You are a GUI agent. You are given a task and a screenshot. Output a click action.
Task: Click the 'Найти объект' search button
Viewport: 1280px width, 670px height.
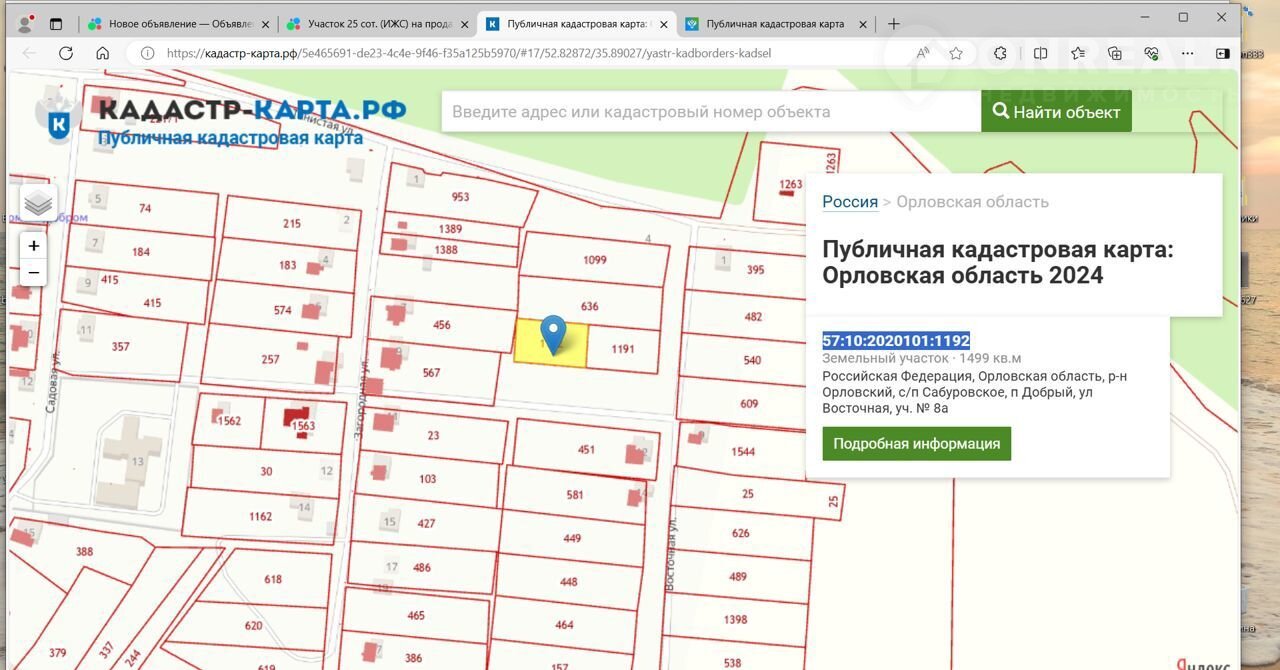1056,112
